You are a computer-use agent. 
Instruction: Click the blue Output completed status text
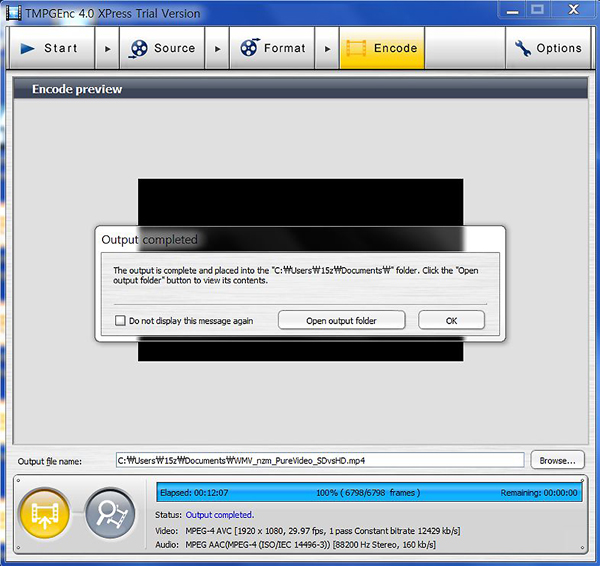pos(220,515)
